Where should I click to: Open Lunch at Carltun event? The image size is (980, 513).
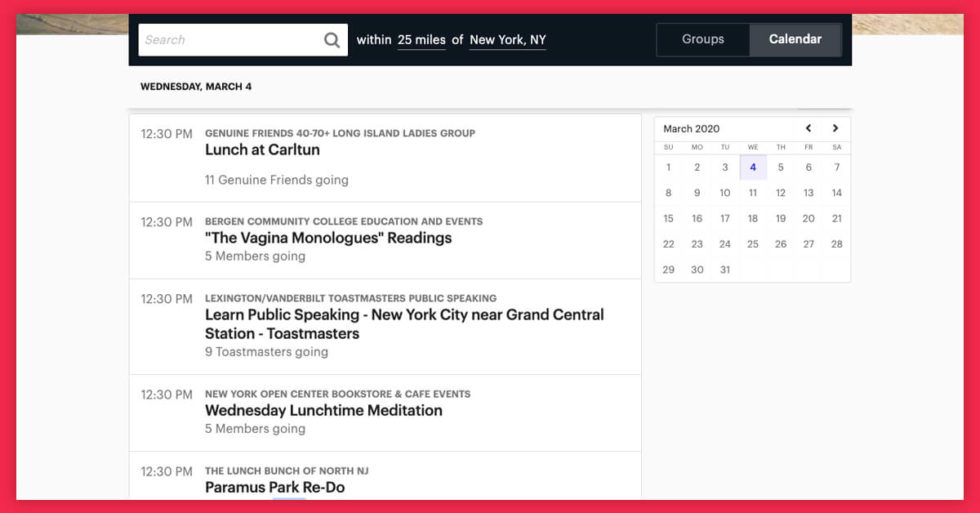[262, 150]
